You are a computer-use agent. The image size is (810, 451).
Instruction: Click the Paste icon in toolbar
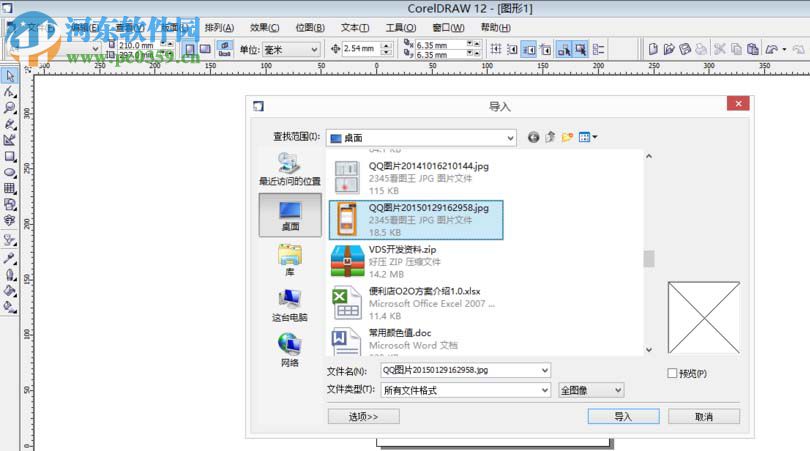(x=753, y=49)
